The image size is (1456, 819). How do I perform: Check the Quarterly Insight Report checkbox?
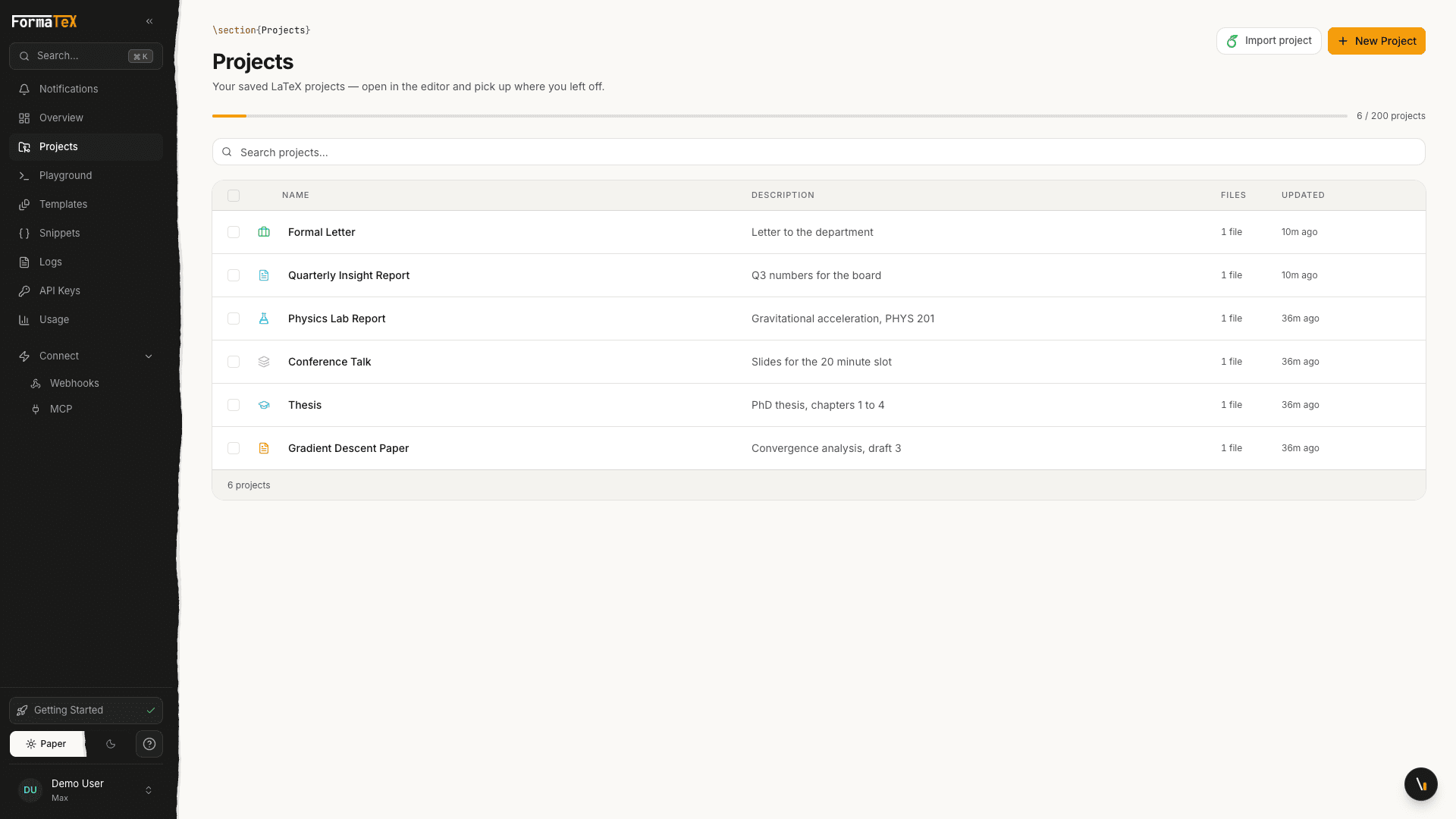click(x=234, y=275)
